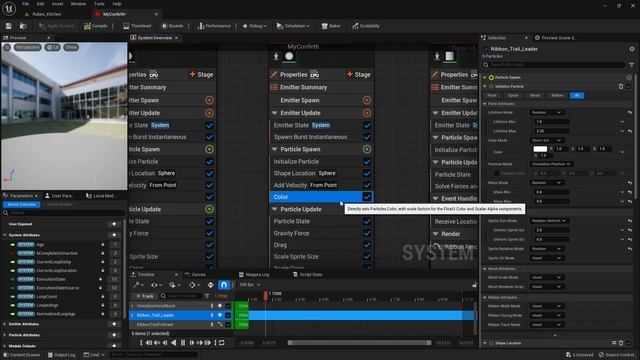Open the 240 fps frame rate dropdown
Screen dimensions: 640x360
[249, 284]
